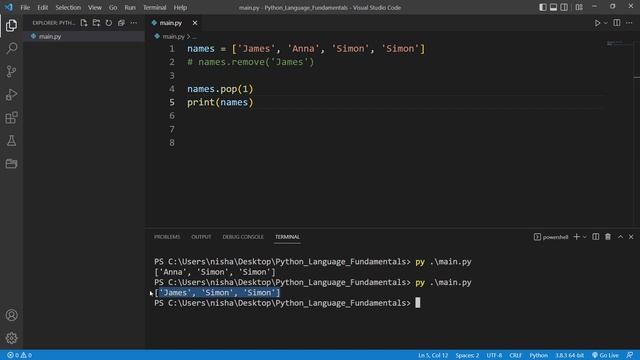Open the folder icon in activity bar
The image size is (640, 360).
[11, 164]
